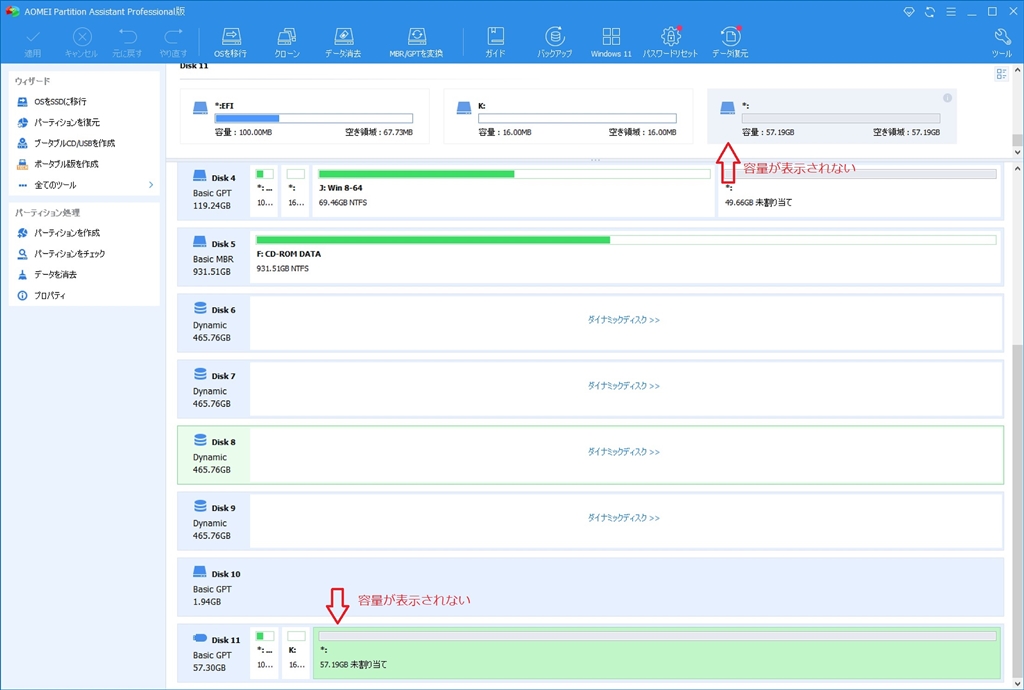Open the OSを移行 tool
This screenshot has height=690, width=1024.
[231, 43]
